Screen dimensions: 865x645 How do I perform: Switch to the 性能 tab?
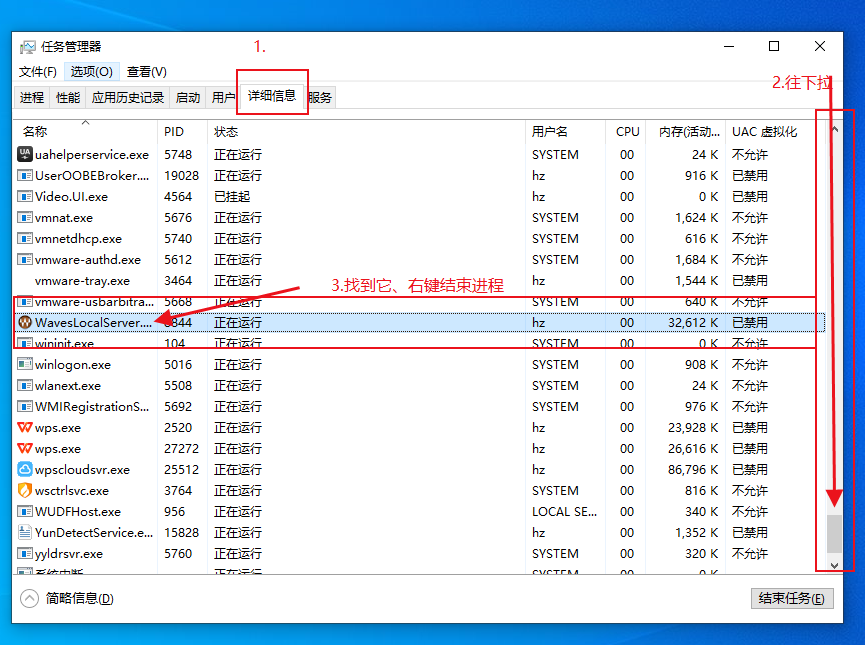[68, 98]
